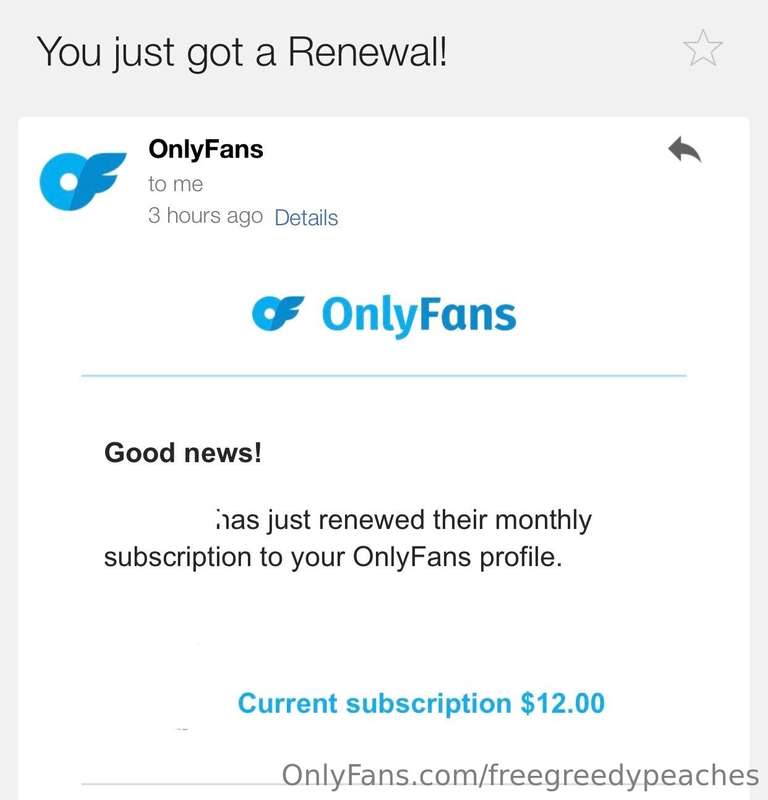Viewport: 768px width, 800px height.
Task: Select the 'You just got a Renewal!' subject
Action: (x=242, y=53)
